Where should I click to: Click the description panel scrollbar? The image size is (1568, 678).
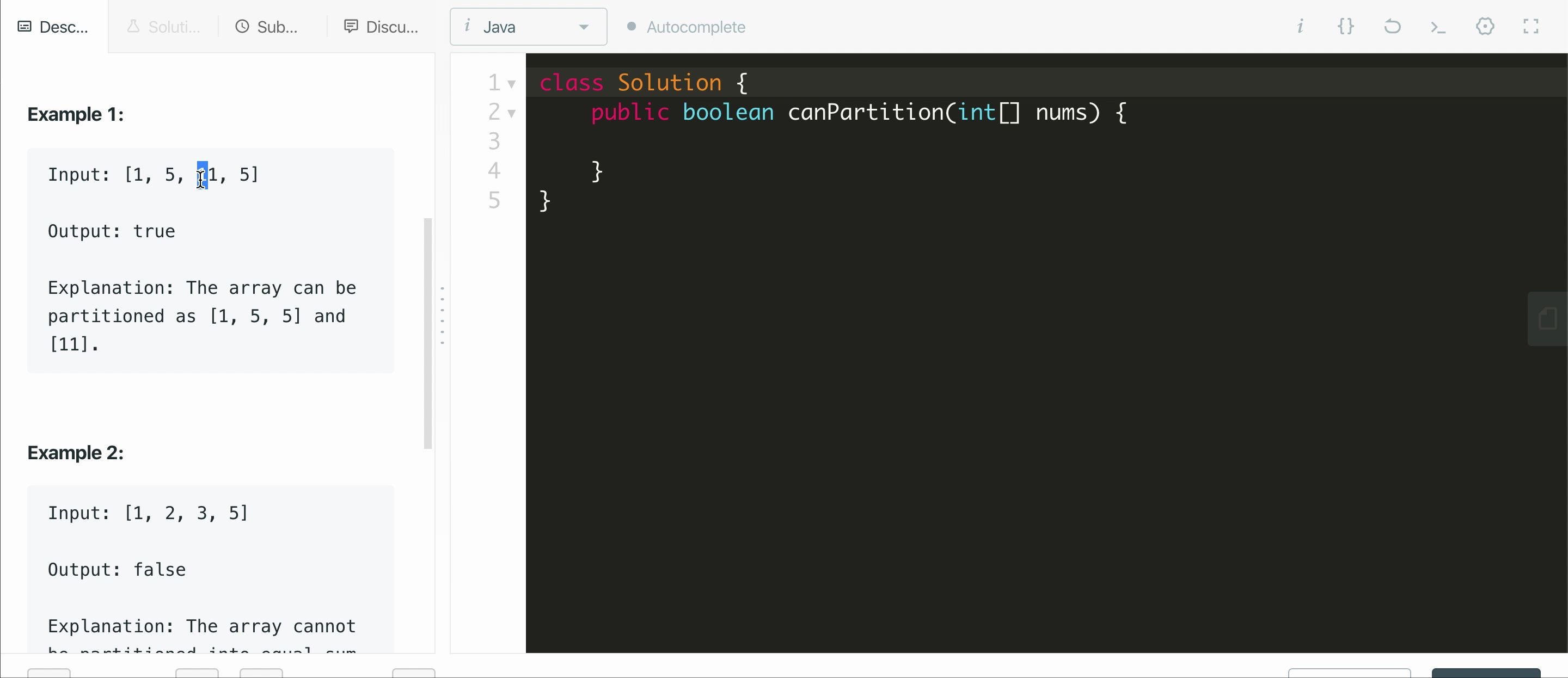pos(428,334)
